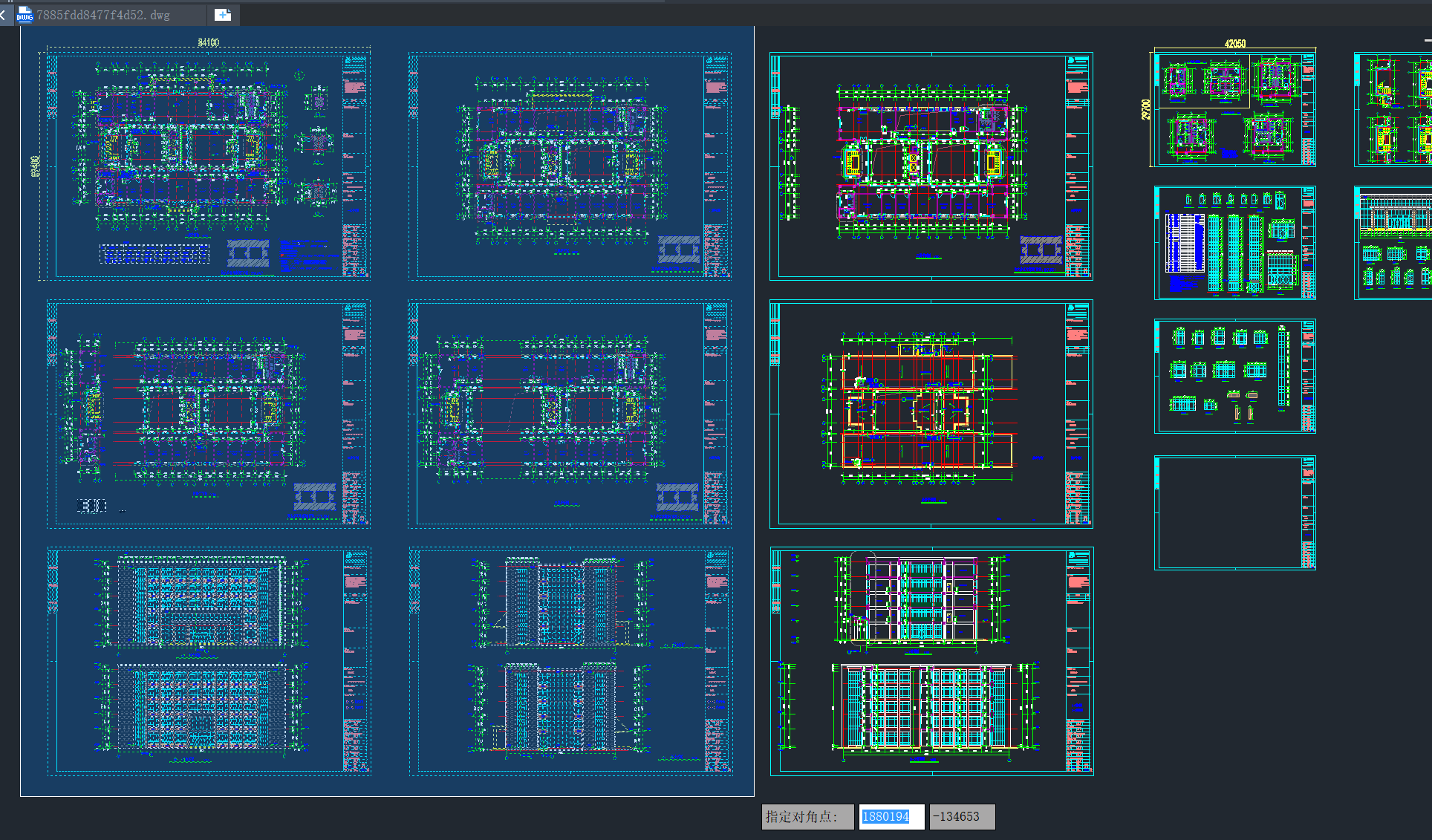Select the empty drawing sheet frame
The image size is (1432, 840).
(1234, 513)
